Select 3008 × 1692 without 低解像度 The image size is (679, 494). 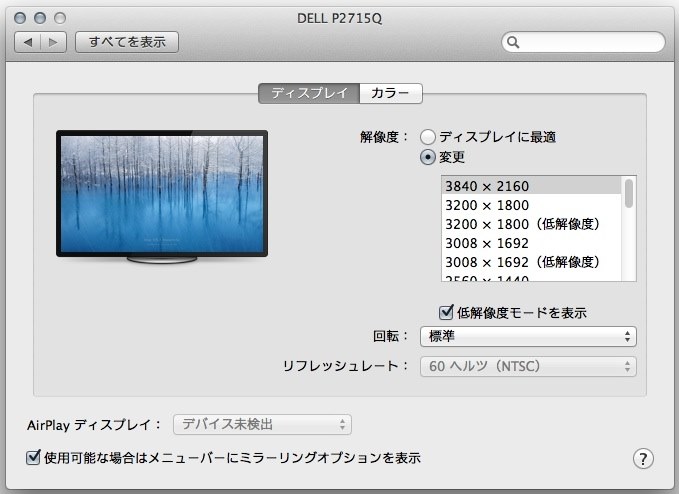531,243
